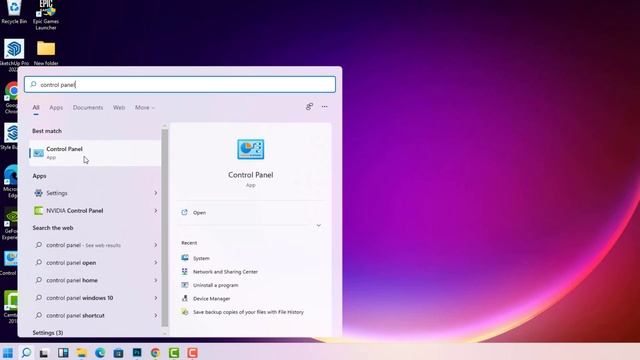Expand the 'control panel home' suggestion arrow
The height and width of the screenshot is (360, 640).
click(156, 280)
